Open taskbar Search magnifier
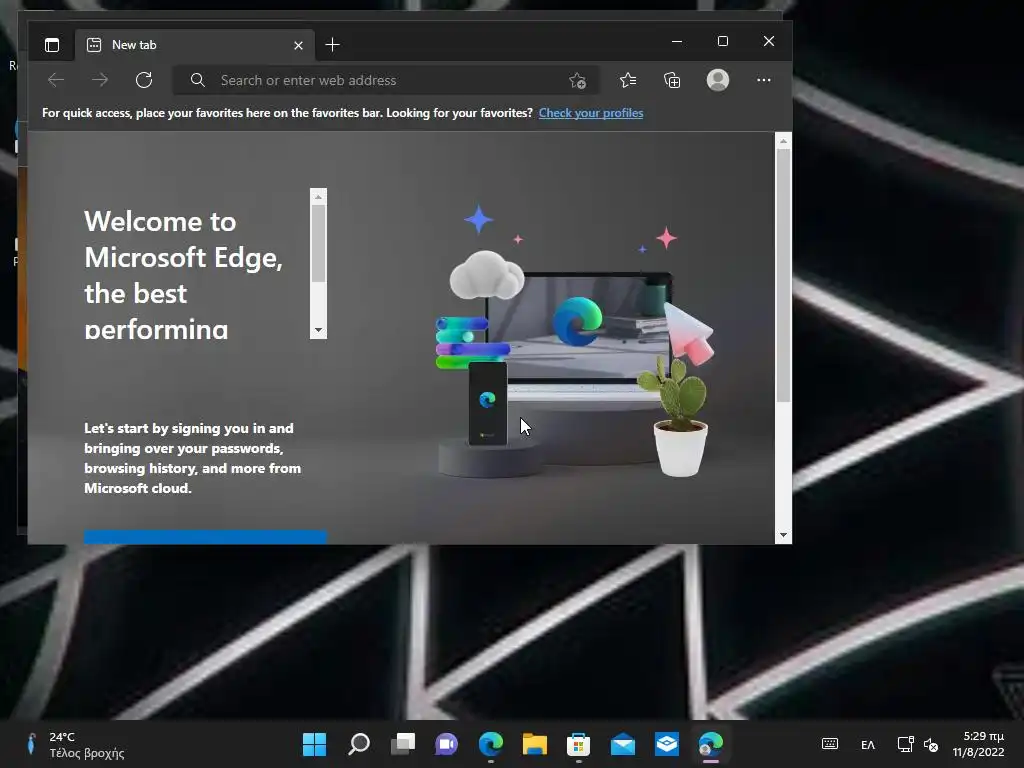 coord(359,744)
